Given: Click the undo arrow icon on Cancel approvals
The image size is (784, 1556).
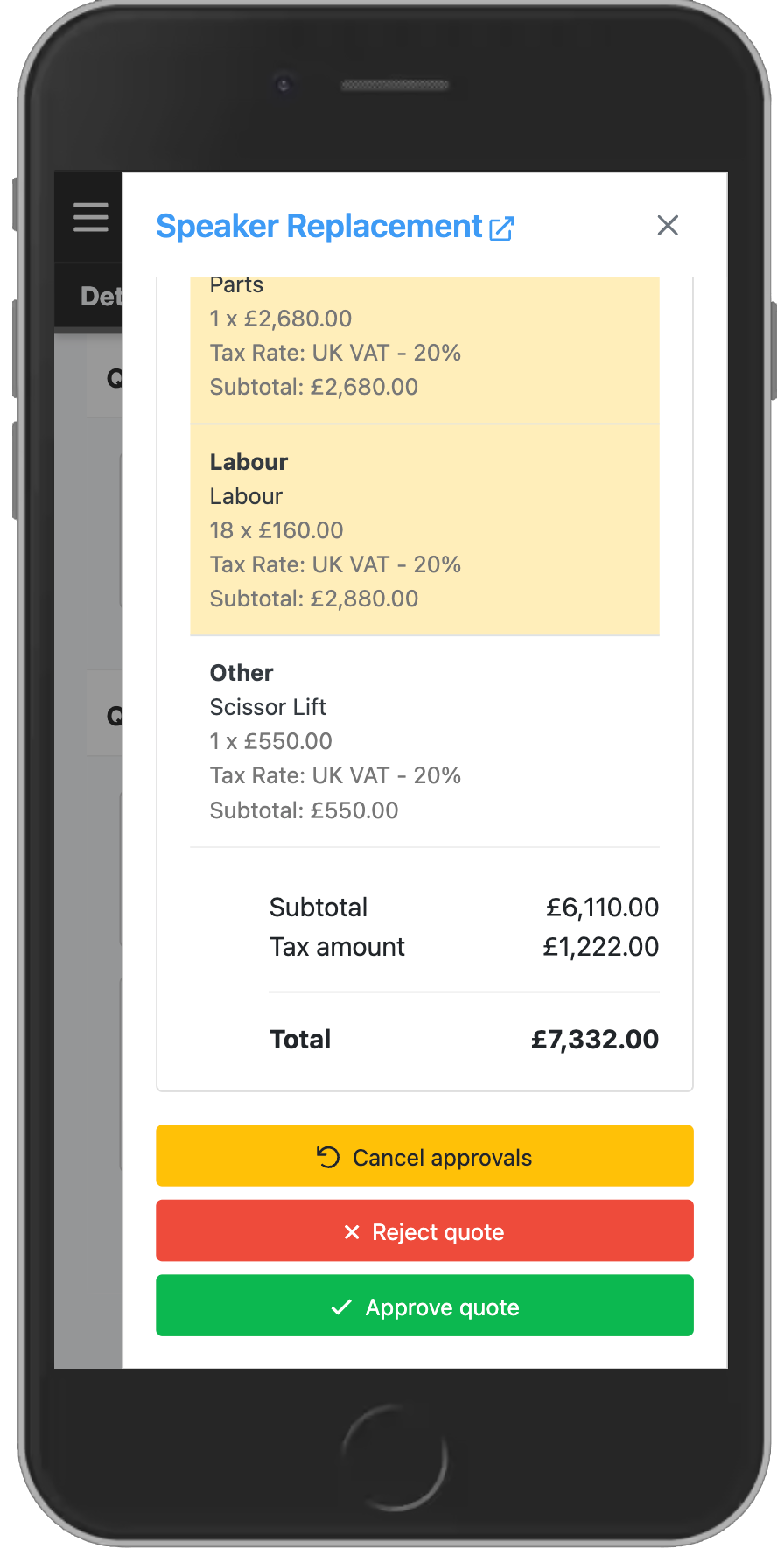Looking at the screenshot, I should (x=328, y=1157).
